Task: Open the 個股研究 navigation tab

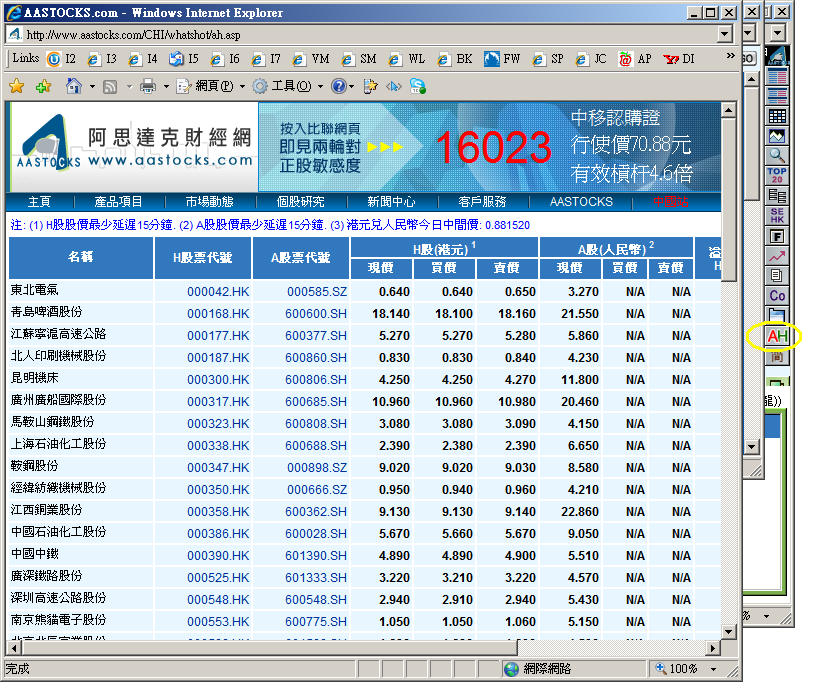Action: tap(301, 202)
